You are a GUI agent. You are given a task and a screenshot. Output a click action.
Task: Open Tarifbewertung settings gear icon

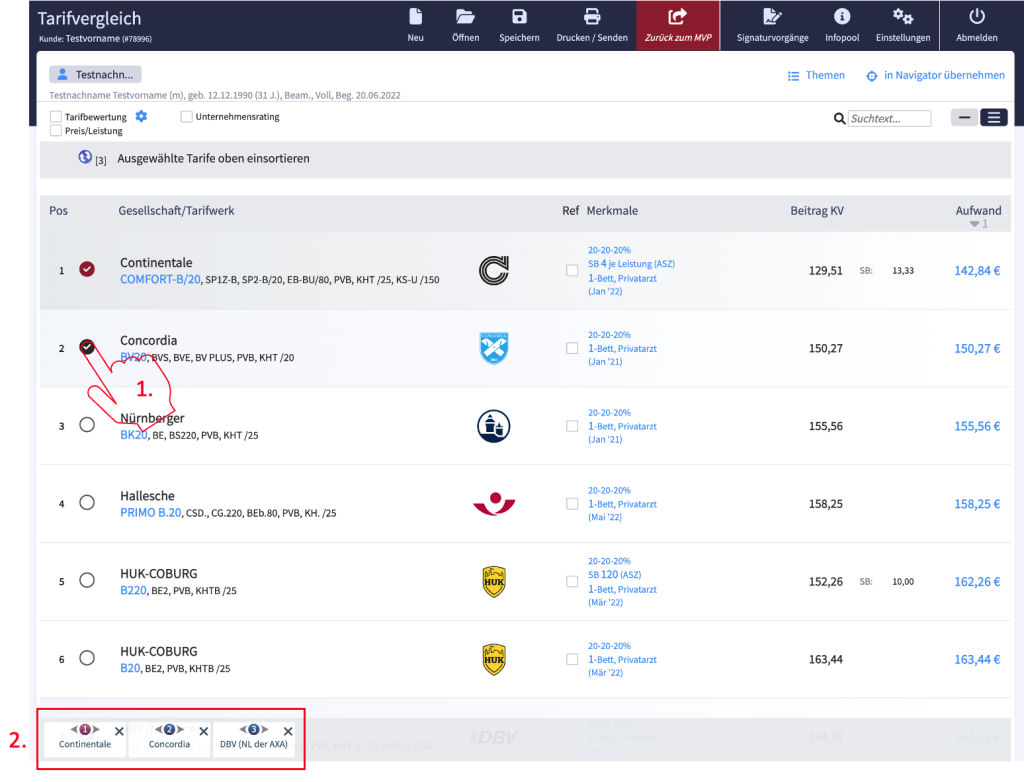pos(141,116)
